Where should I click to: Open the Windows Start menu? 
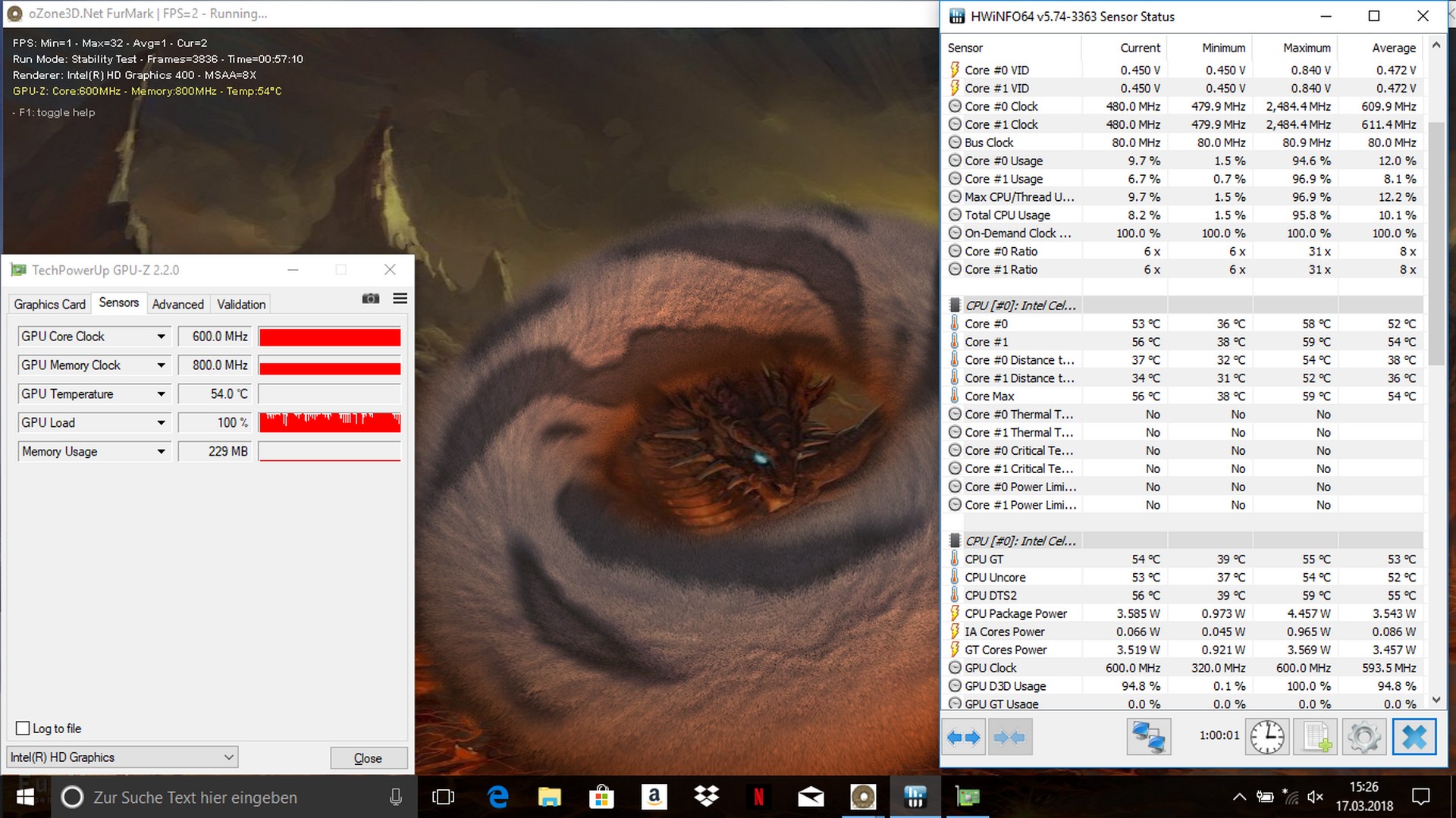coord(25,797)
